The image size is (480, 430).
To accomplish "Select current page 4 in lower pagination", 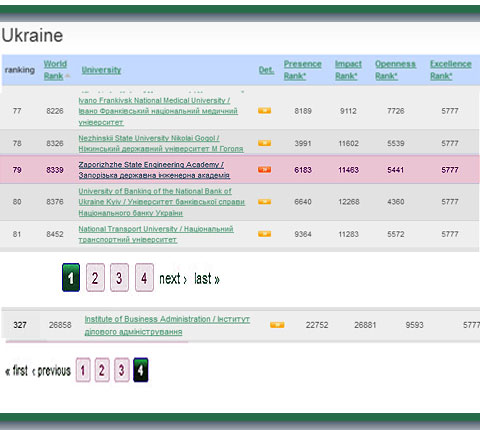I will [x=141, y=370].
